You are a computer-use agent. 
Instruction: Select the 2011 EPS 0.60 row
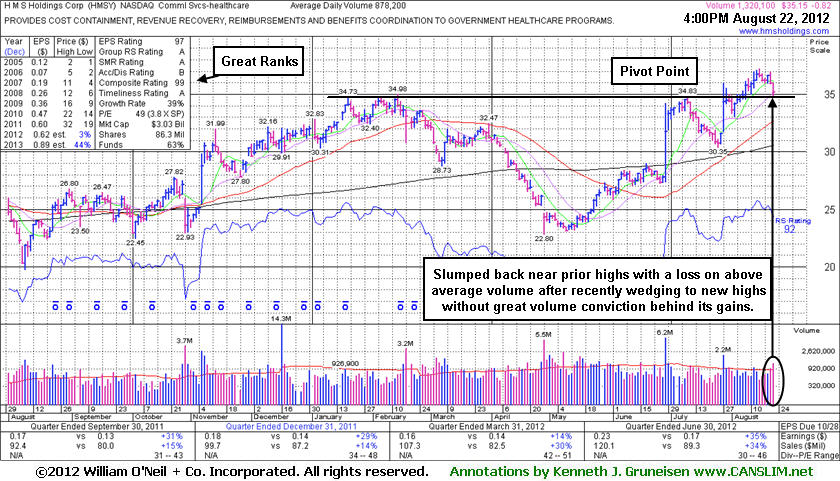point(48,124)
